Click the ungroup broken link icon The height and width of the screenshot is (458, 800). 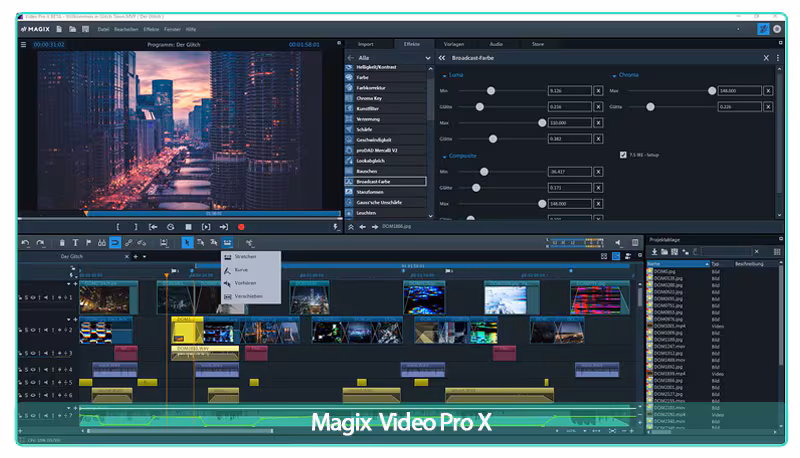pyautogui.click(x=142, y=243)
